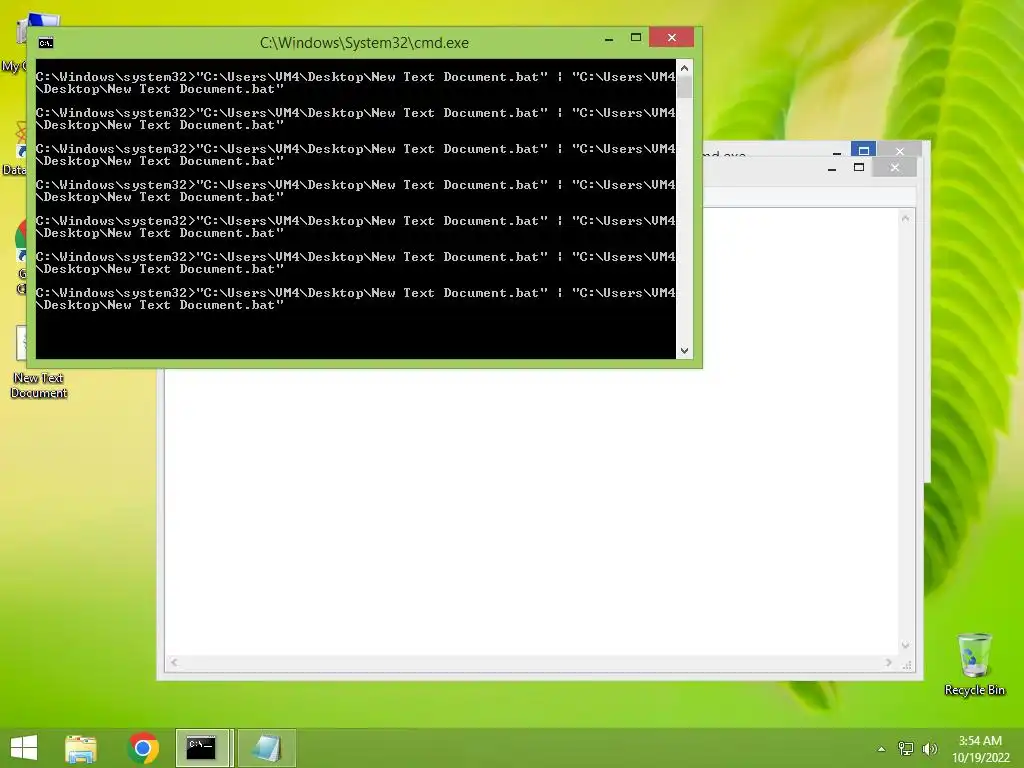The height and width of the screenshot is (768, 1024).
Task: Click the cmd.exe scrollbar down arrow
Action: (684, 351)
